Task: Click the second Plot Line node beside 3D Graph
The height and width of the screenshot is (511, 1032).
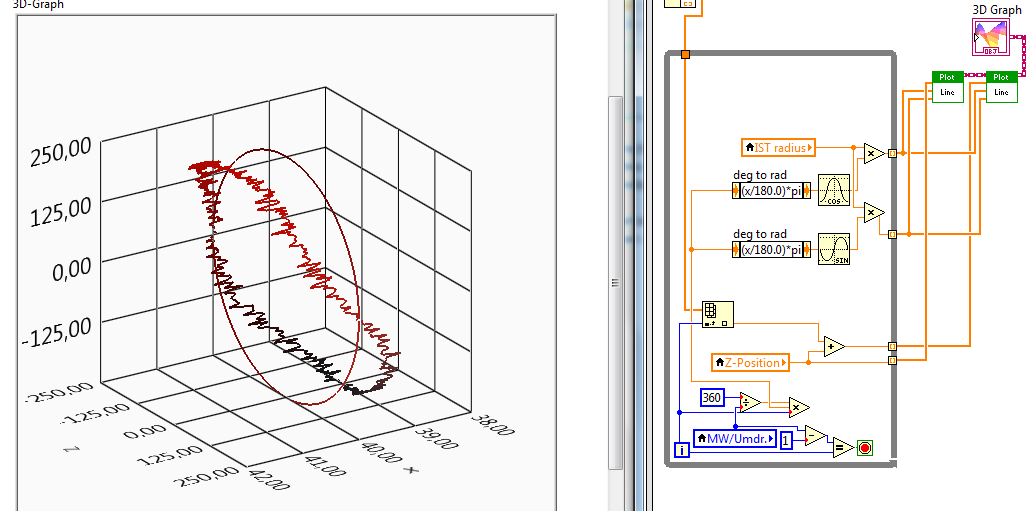Action: (x=1001, y=86)
